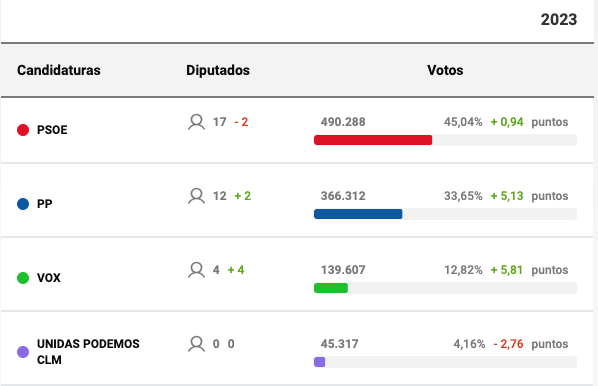Screen dimensions: 598x386
Task: Click the VOX deputies person icon
Action: click(x=196, y=270)
